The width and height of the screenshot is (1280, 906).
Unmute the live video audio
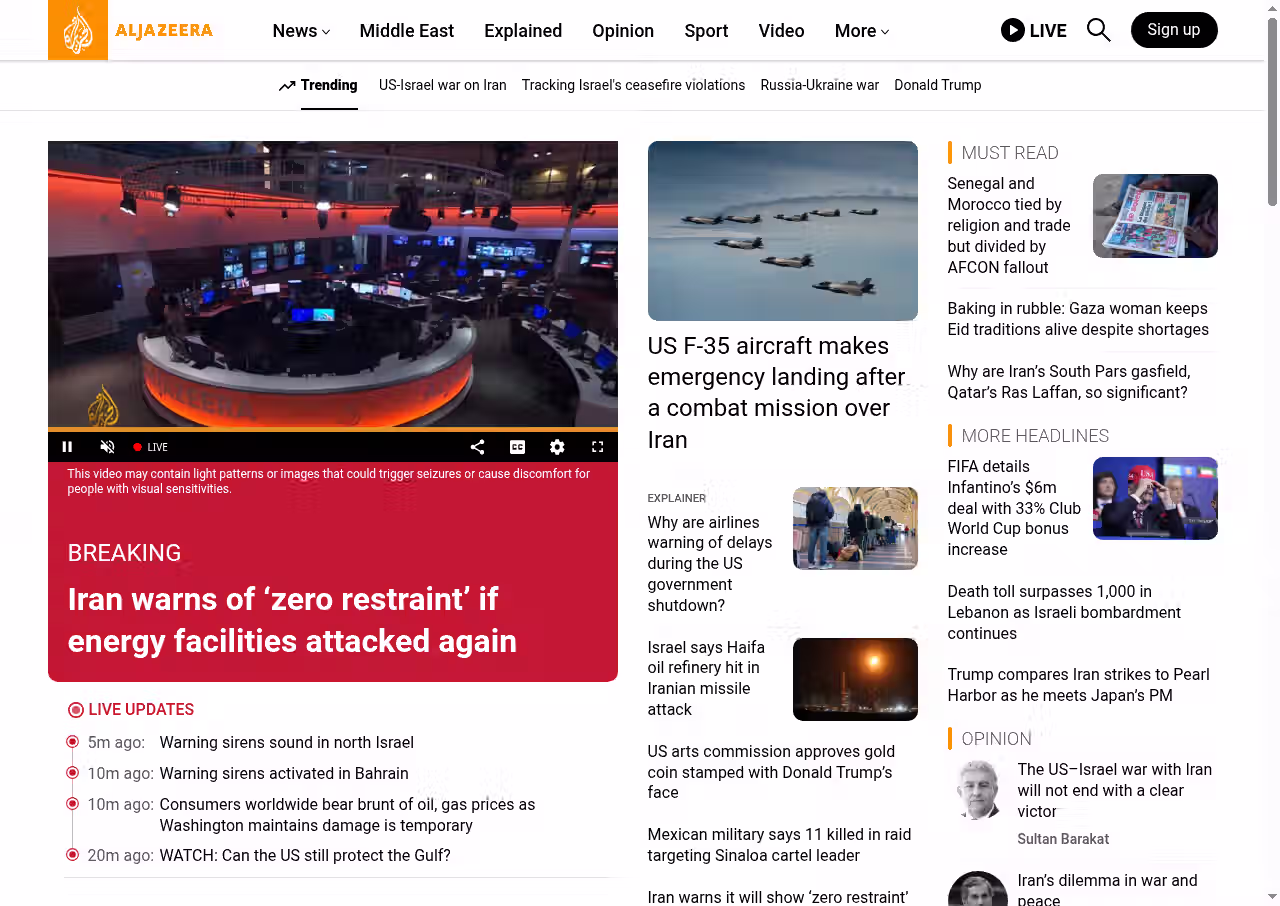[107, 447]
